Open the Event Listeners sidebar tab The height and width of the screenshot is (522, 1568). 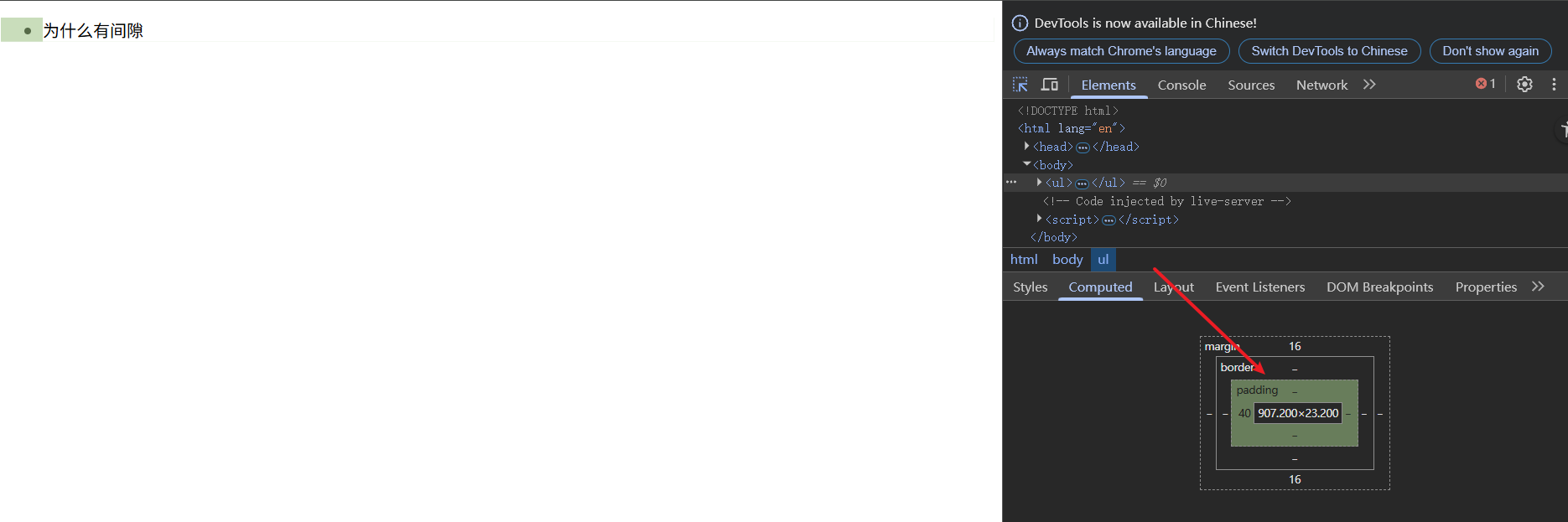point(1259,287)
